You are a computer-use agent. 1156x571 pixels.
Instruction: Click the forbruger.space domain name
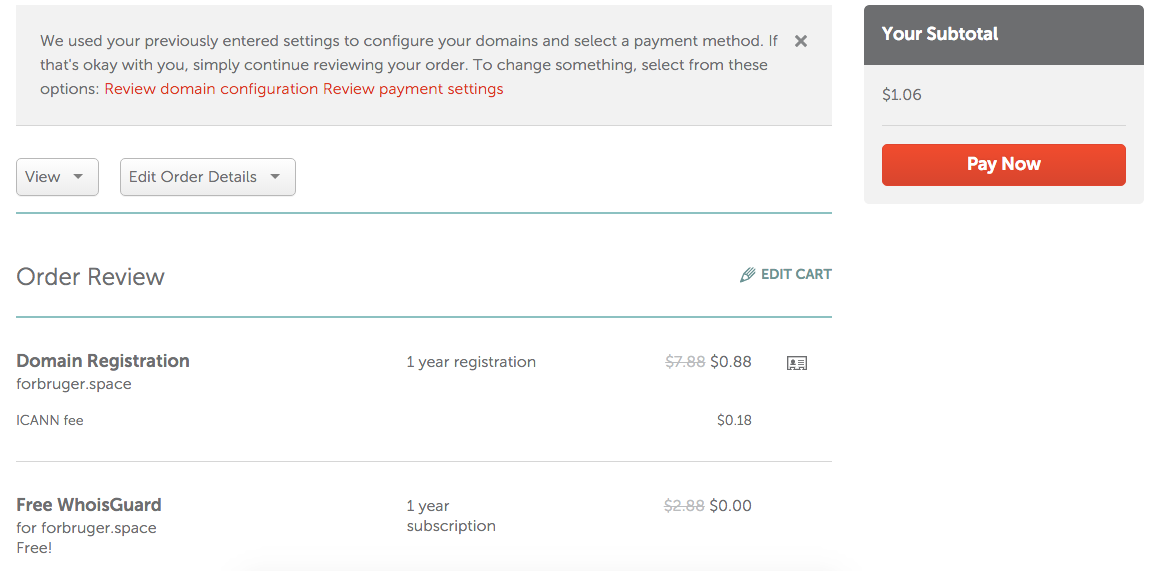[74, 384]
